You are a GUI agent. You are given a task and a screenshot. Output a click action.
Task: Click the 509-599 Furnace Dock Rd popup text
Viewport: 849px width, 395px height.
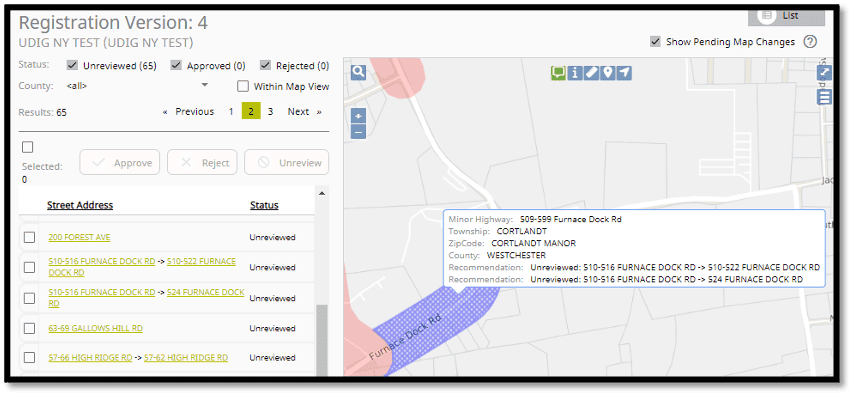(x=571, y=220)
